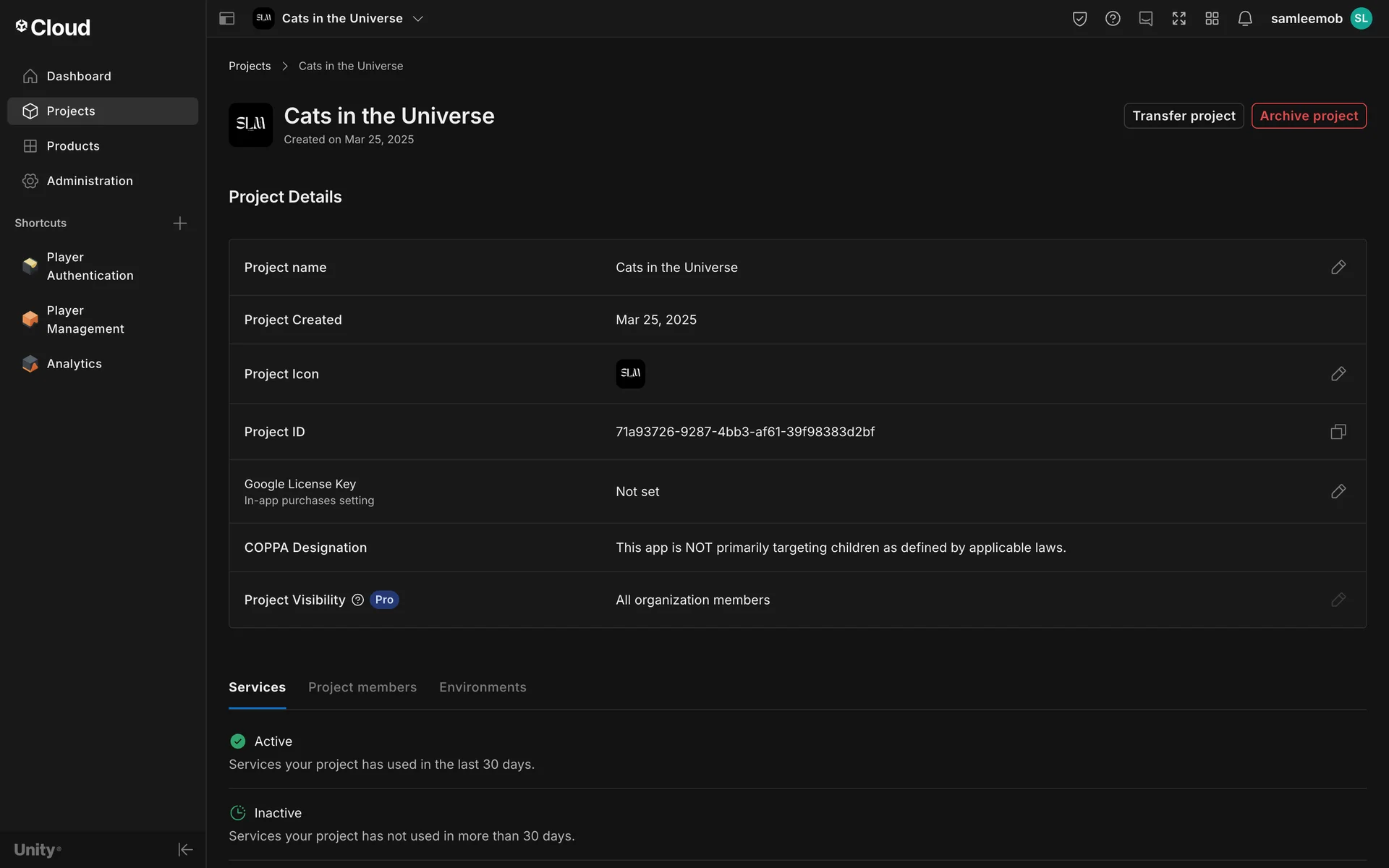Switch to the Project members tab
Image resolution: width=1389 pixels, height=868 pixels.
pyautogui.click(x=362, y=687)
